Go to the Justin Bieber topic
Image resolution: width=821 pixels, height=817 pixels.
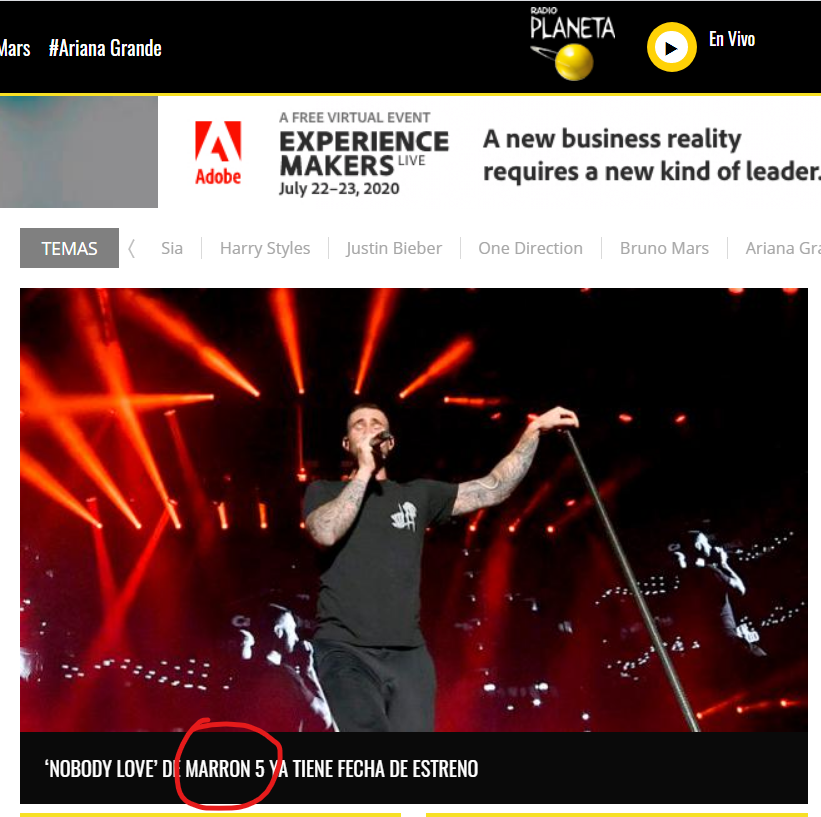click(x=394, y=248)
